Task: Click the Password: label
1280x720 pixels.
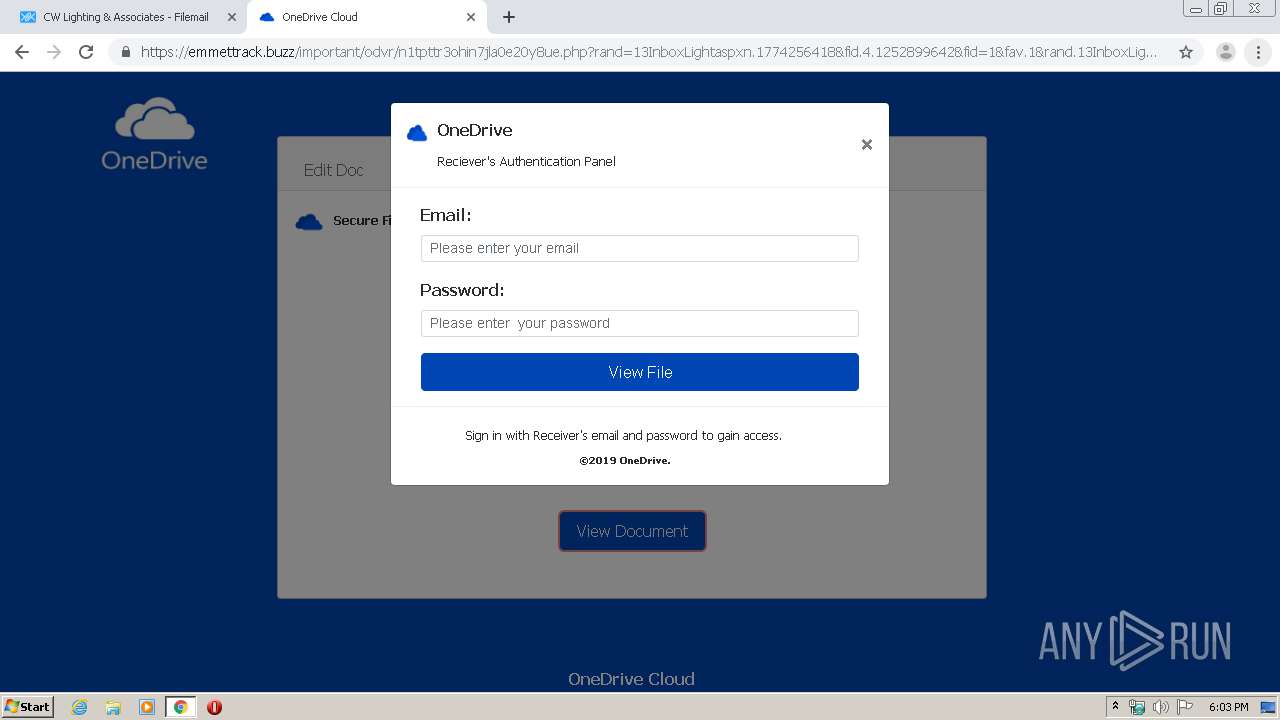Action: pos(462,290)
